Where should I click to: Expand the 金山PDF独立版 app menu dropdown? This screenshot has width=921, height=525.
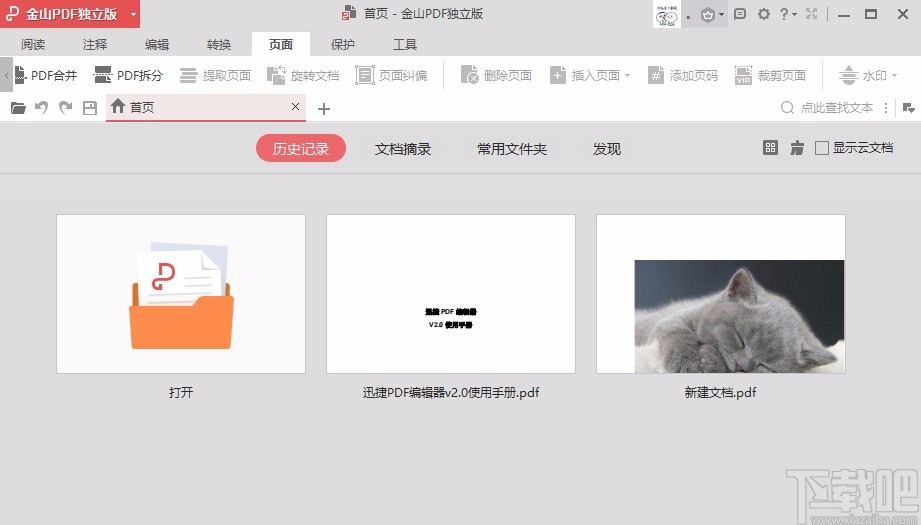pos(134,14)
